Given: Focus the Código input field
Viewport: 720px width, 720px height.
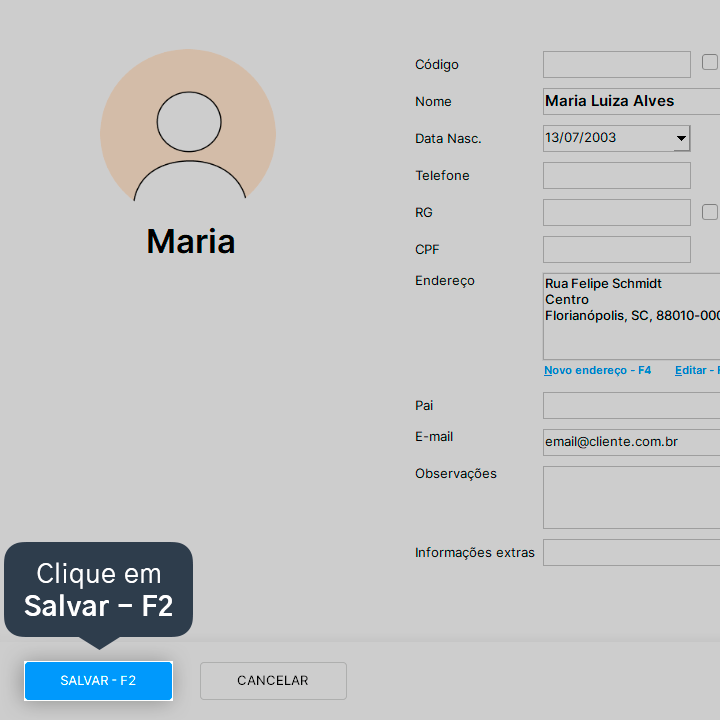Looking at the screenshot, I should [x=617, y=64].
